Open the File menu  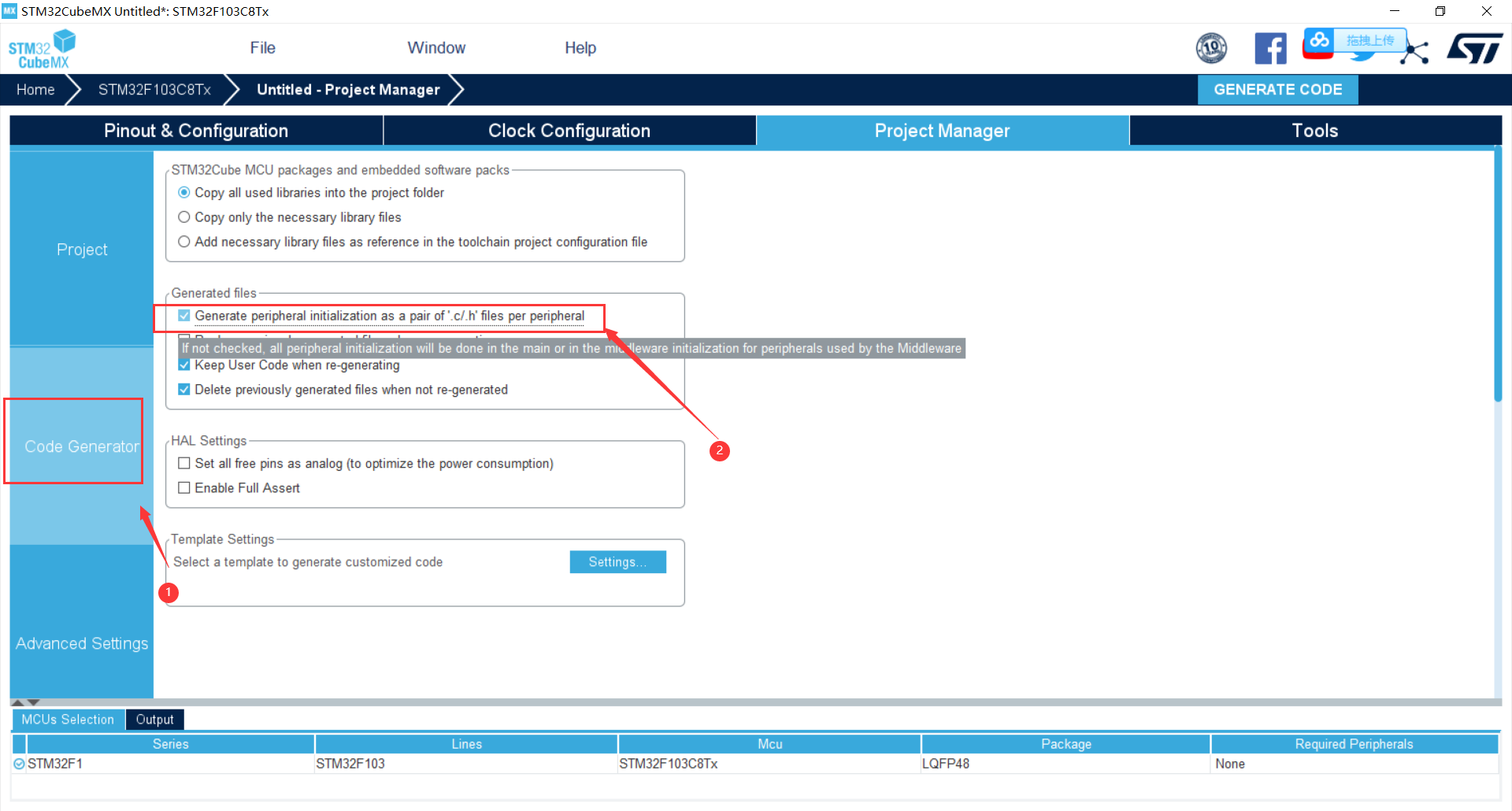[x=262, y=48]
